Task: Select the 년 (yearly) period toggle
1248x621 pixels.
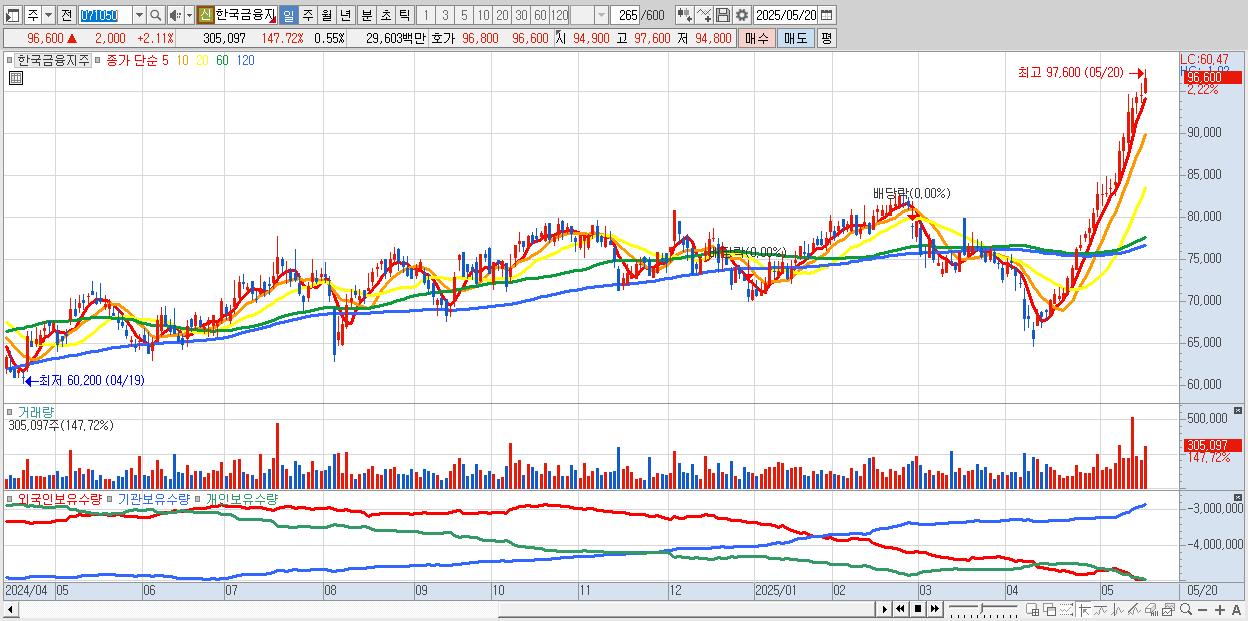Action: 345,15
